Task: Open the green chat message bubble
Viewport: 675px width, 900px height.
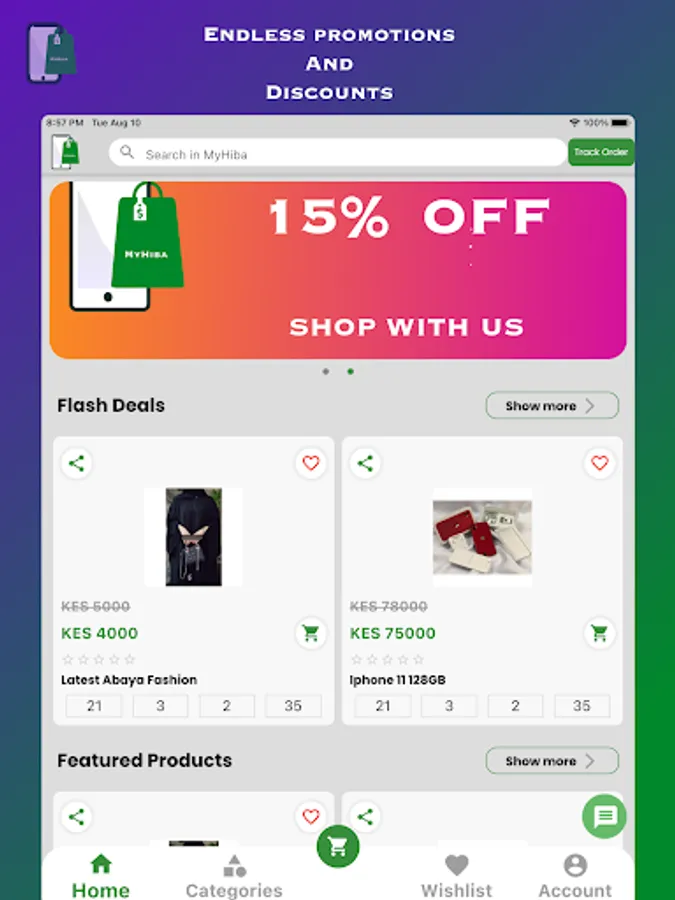Action: 605,816
